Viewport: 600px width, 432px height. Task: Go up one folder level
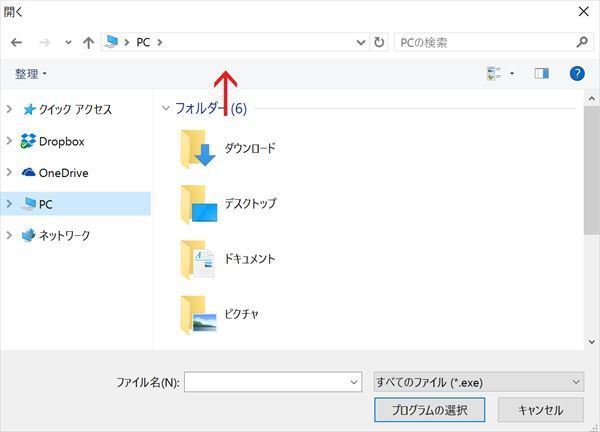88,42
